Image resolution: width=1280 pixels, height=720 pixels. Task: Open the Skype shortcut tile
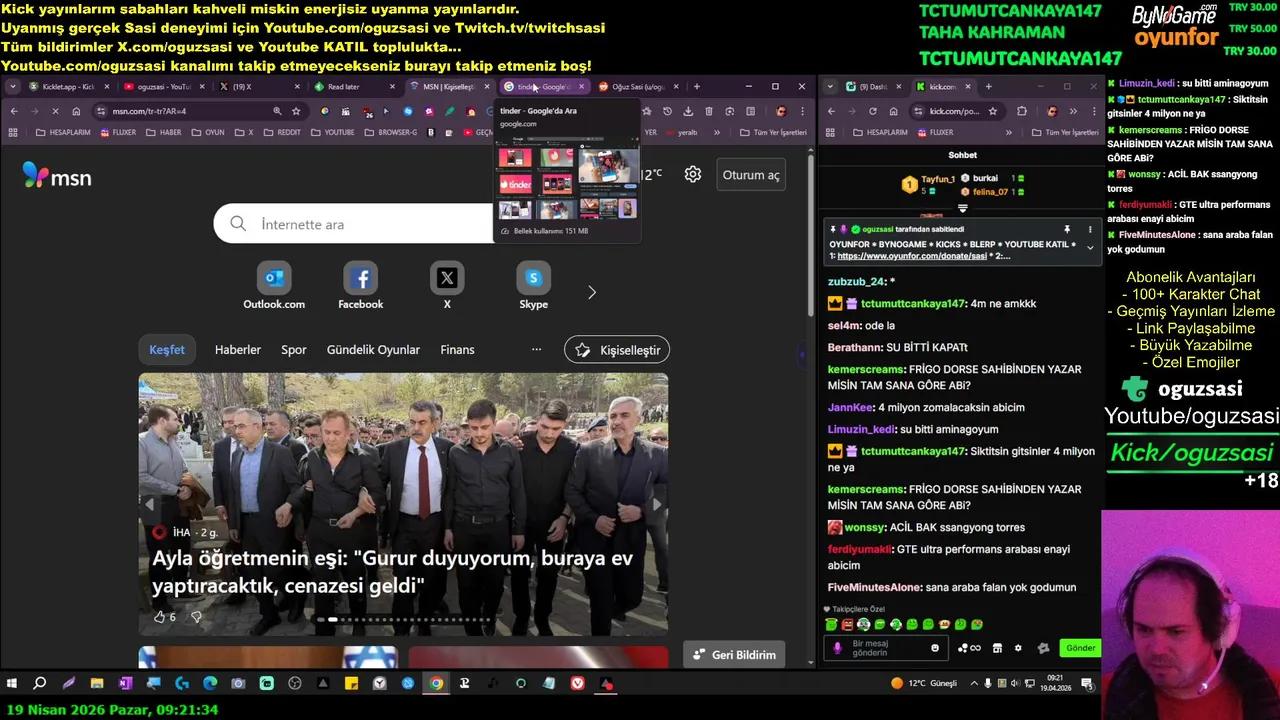point(533,286)
